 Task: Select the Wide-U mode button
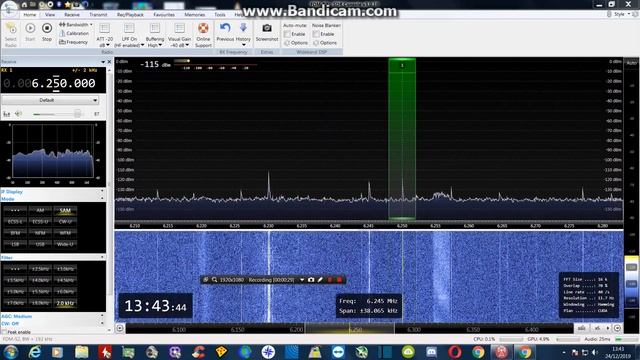click(65, 244)
